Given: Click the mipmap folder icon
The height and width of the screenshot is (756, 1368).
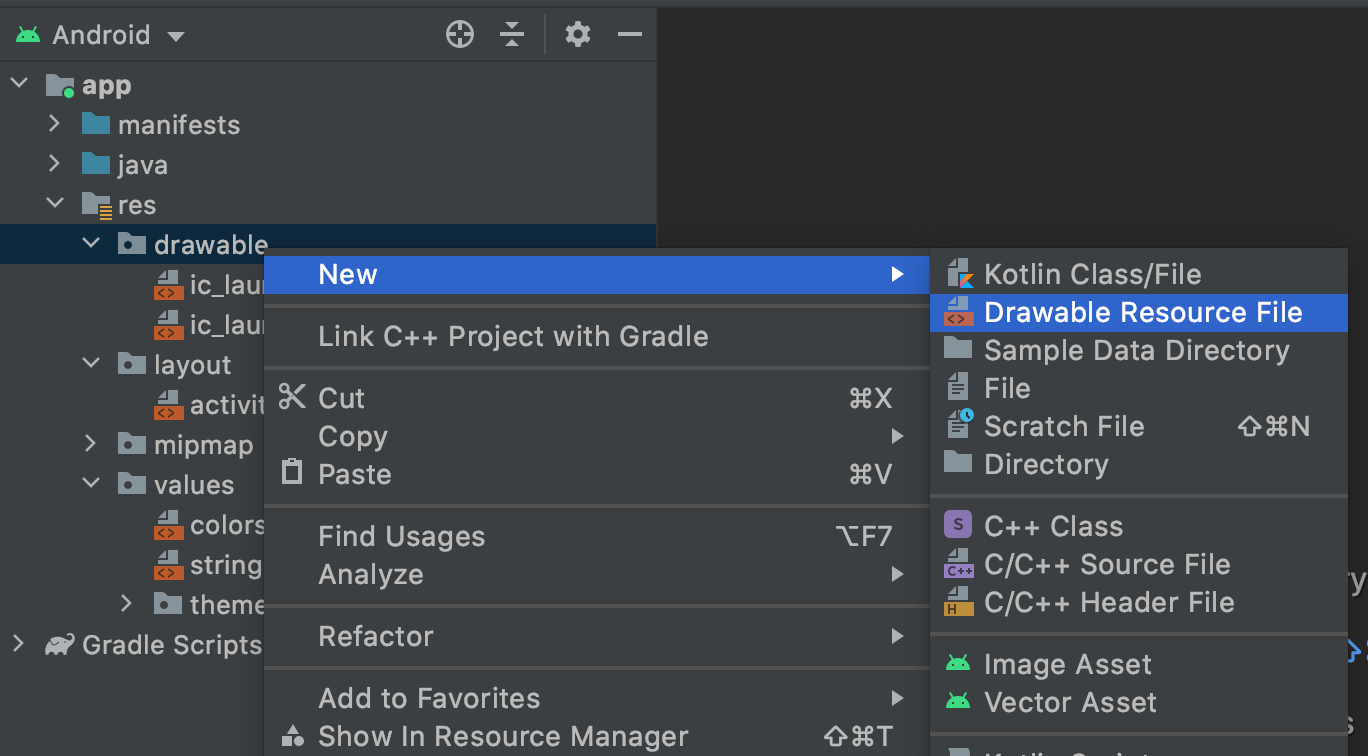Looking at the screenshot, I should pyautogui.click(x=132, y=444).
